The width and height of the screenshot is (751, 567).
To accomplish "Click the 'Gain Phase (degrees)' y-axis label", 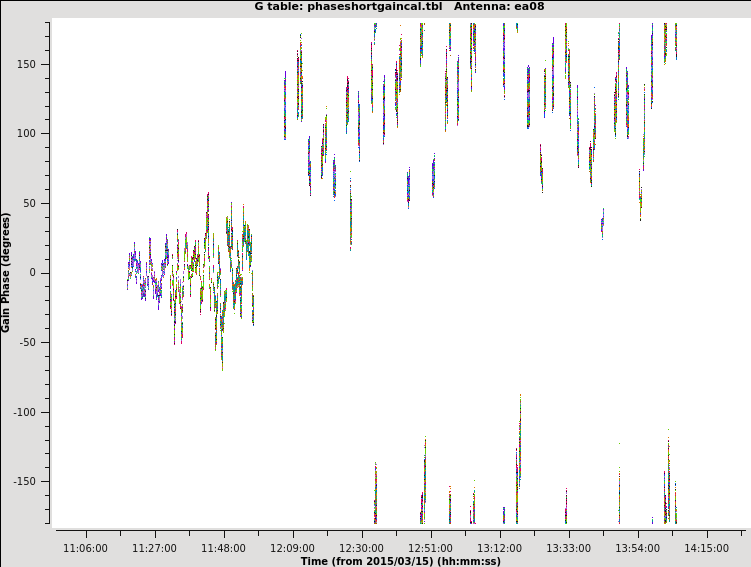I will [6, 272].
